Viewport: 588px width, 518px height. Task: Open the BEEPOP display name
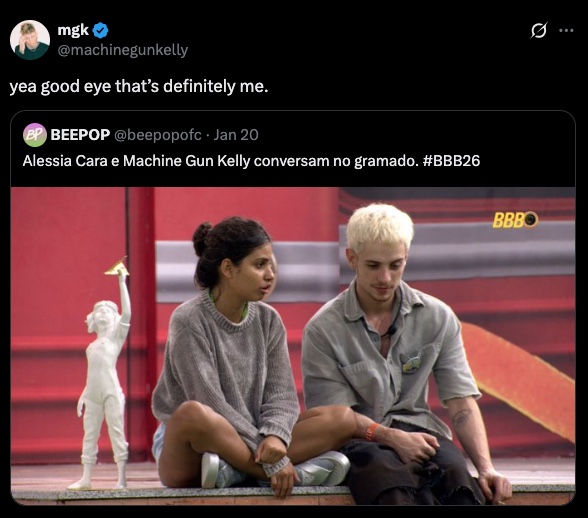point(80,135)
